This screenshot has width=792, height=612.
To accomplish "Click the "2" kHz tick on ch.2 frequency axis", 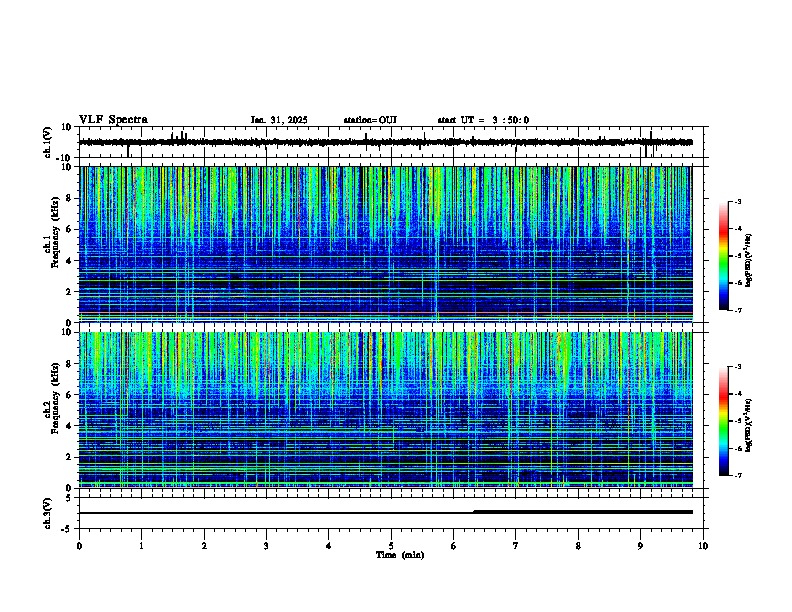I will (x=69, y=457).
